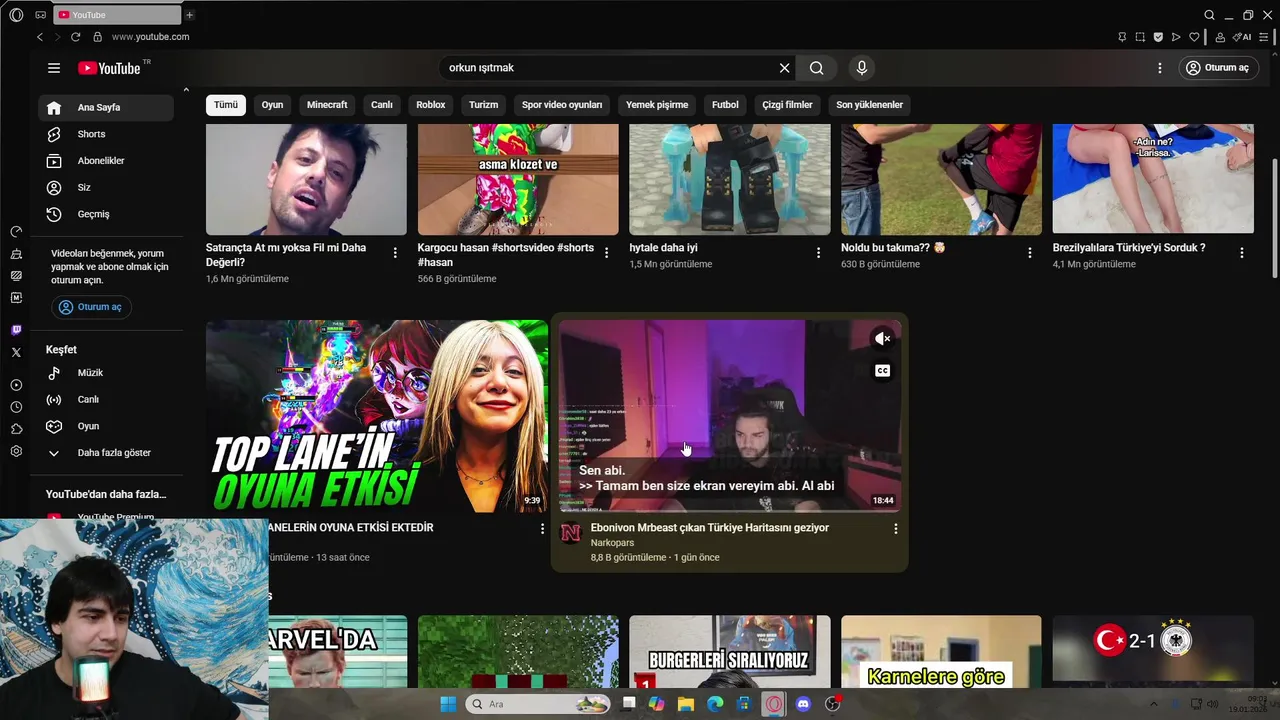Clear the search box with the X
This screenshot has width=1280, height=720.
click(785, 68)
